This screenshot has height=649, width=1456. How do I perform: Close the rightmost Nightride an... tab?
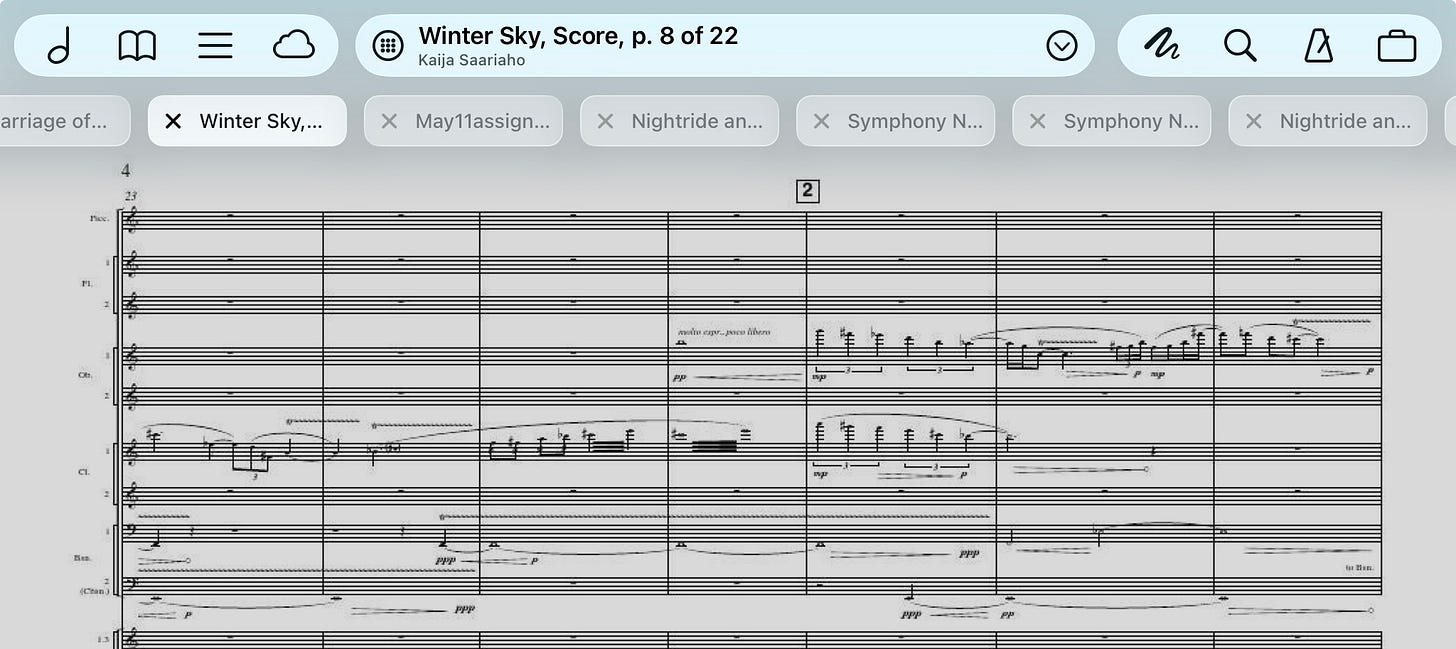pos(1253,121)
